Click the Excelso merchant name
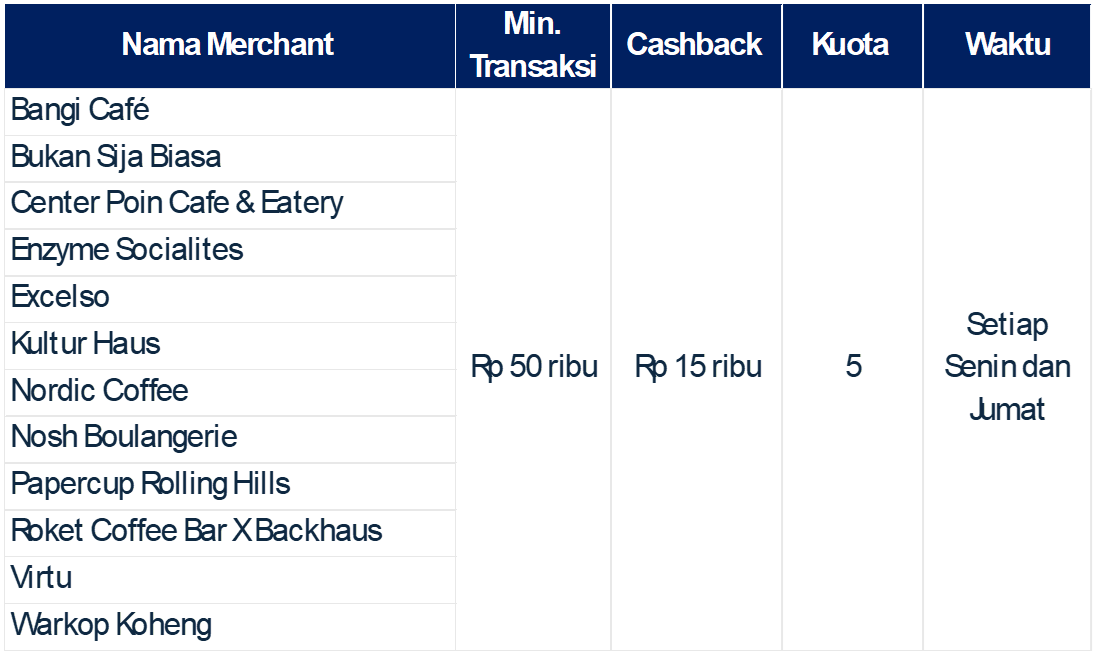This screenshot has width=1098, height=658. pyautogui.click(x=60, y=297)
